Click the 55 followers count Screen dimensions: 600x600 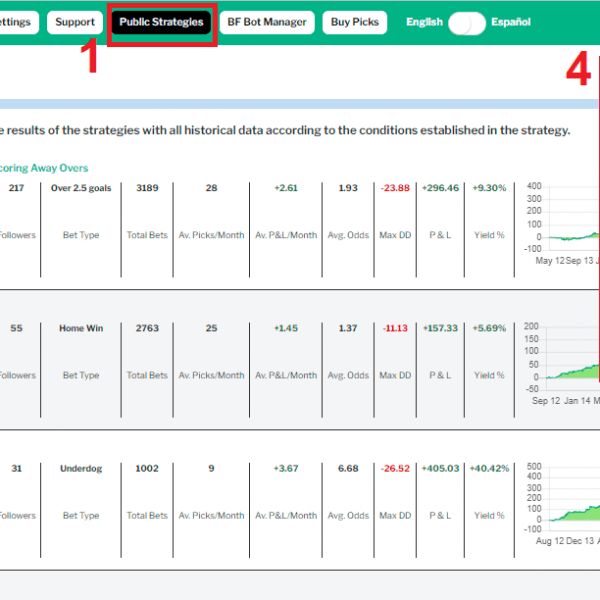pyautogui.click(x=16, y=328)
